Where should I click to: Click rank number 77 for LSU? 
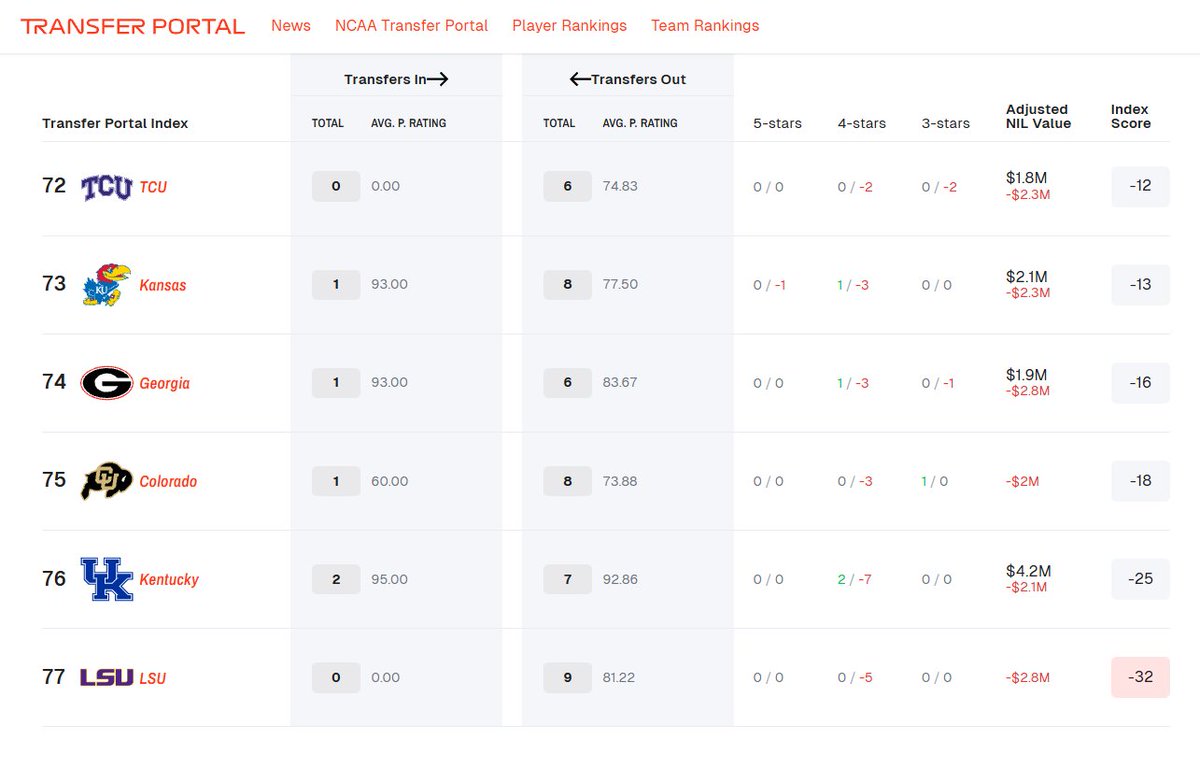coord(54,677)
